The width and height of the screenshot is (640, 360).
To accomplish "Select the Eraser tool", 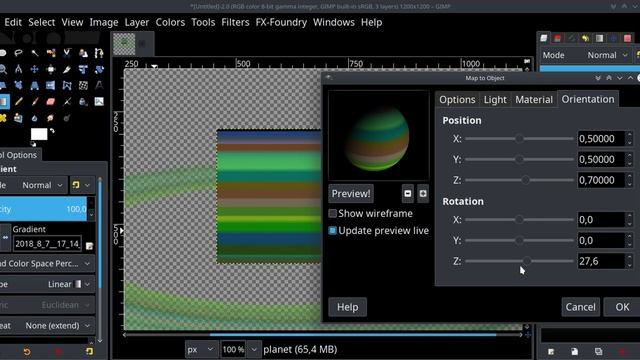I will click(51, 102).
